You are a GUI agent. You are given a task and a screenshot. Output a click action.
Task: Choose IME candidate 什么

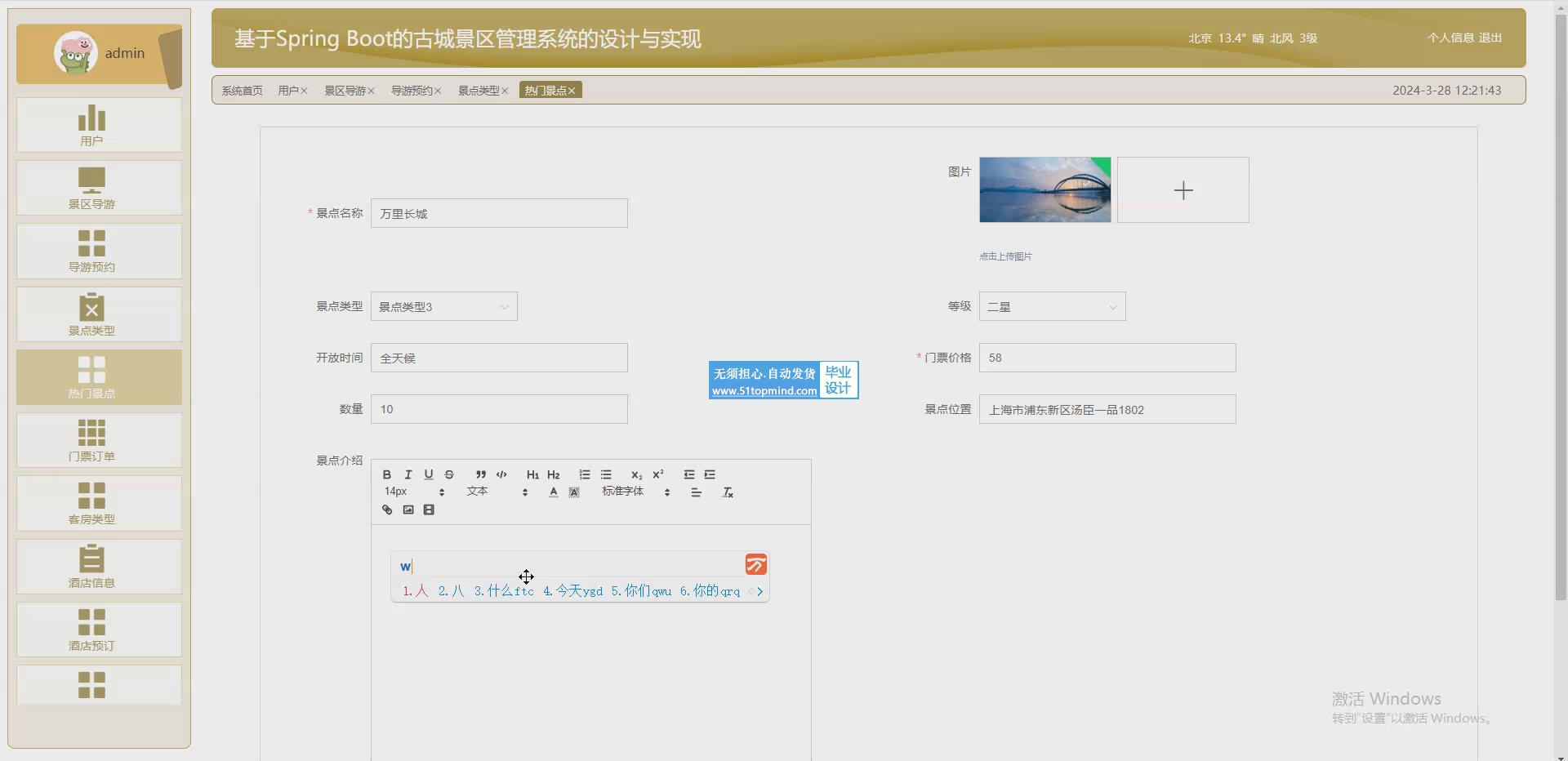(x=504, y=590)
